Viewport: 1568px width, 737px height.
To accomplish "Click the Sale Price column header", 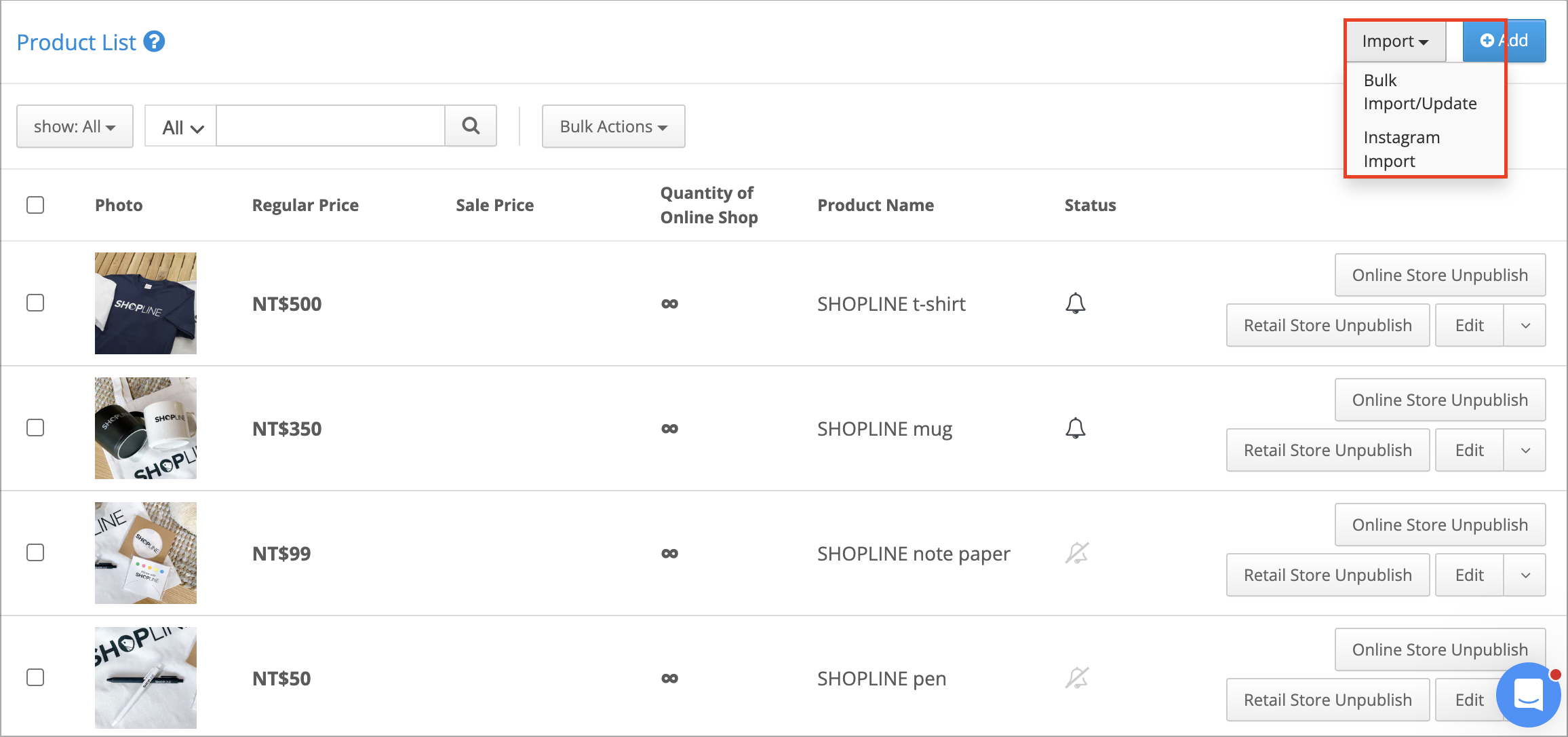I will (x=494, y=205).
